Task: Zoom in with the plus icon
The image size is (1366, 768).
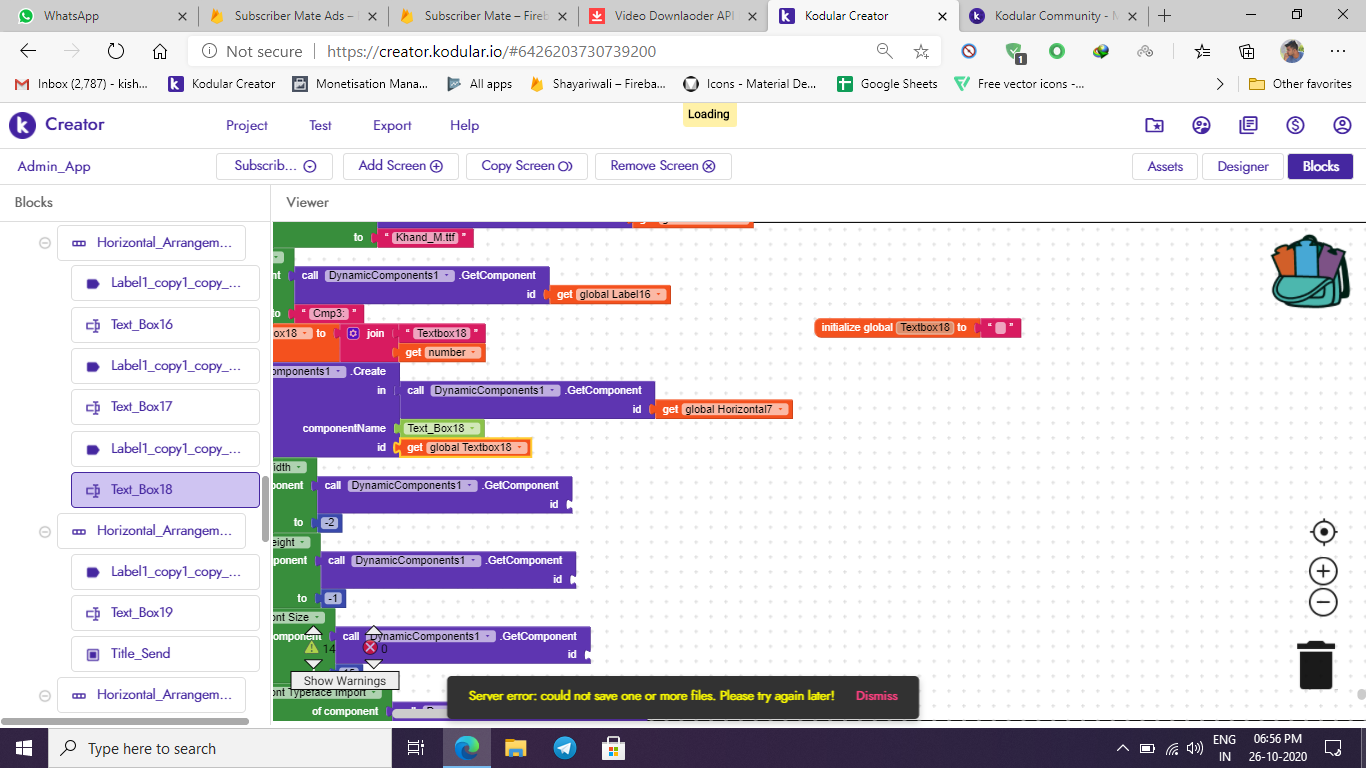Action: [x=1323, y=571]
